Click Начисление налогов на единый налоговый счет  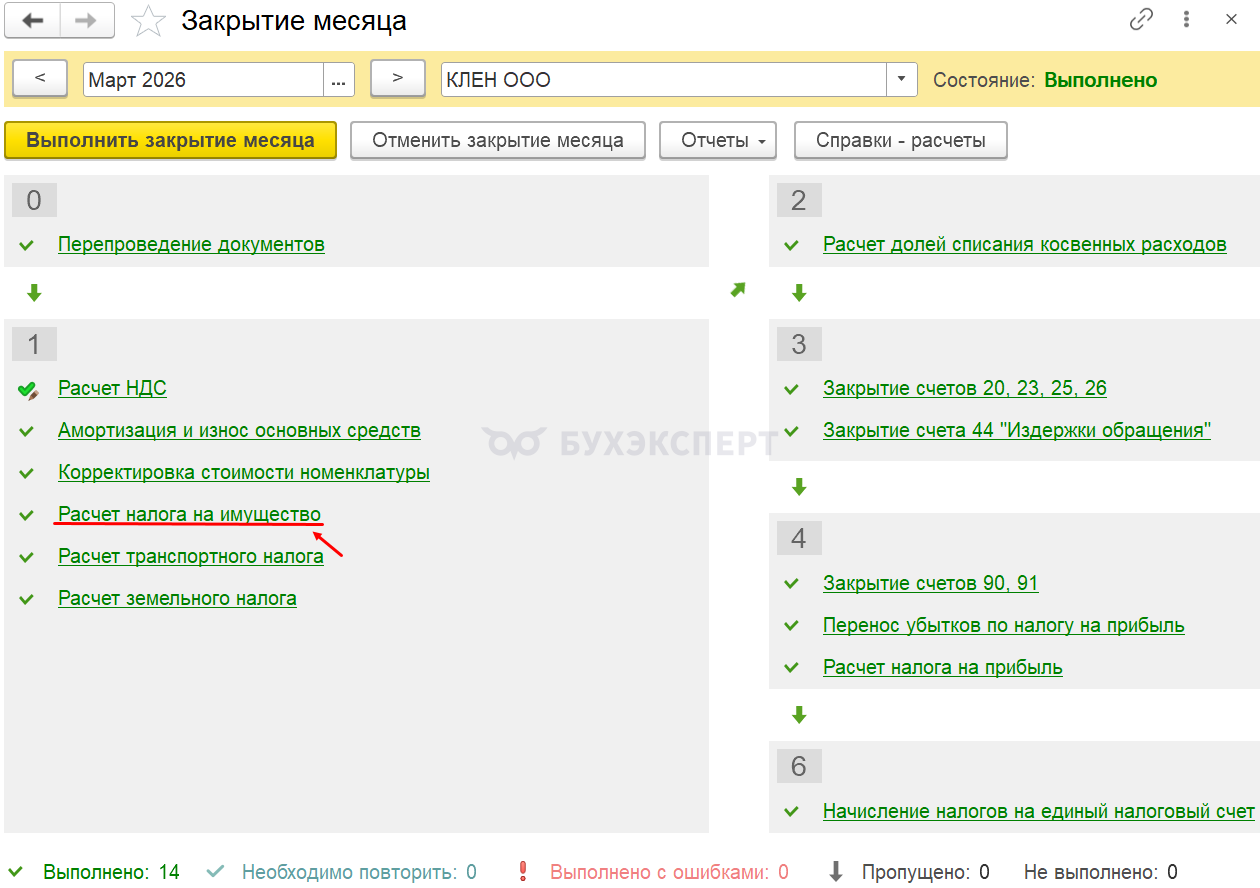1038,811
